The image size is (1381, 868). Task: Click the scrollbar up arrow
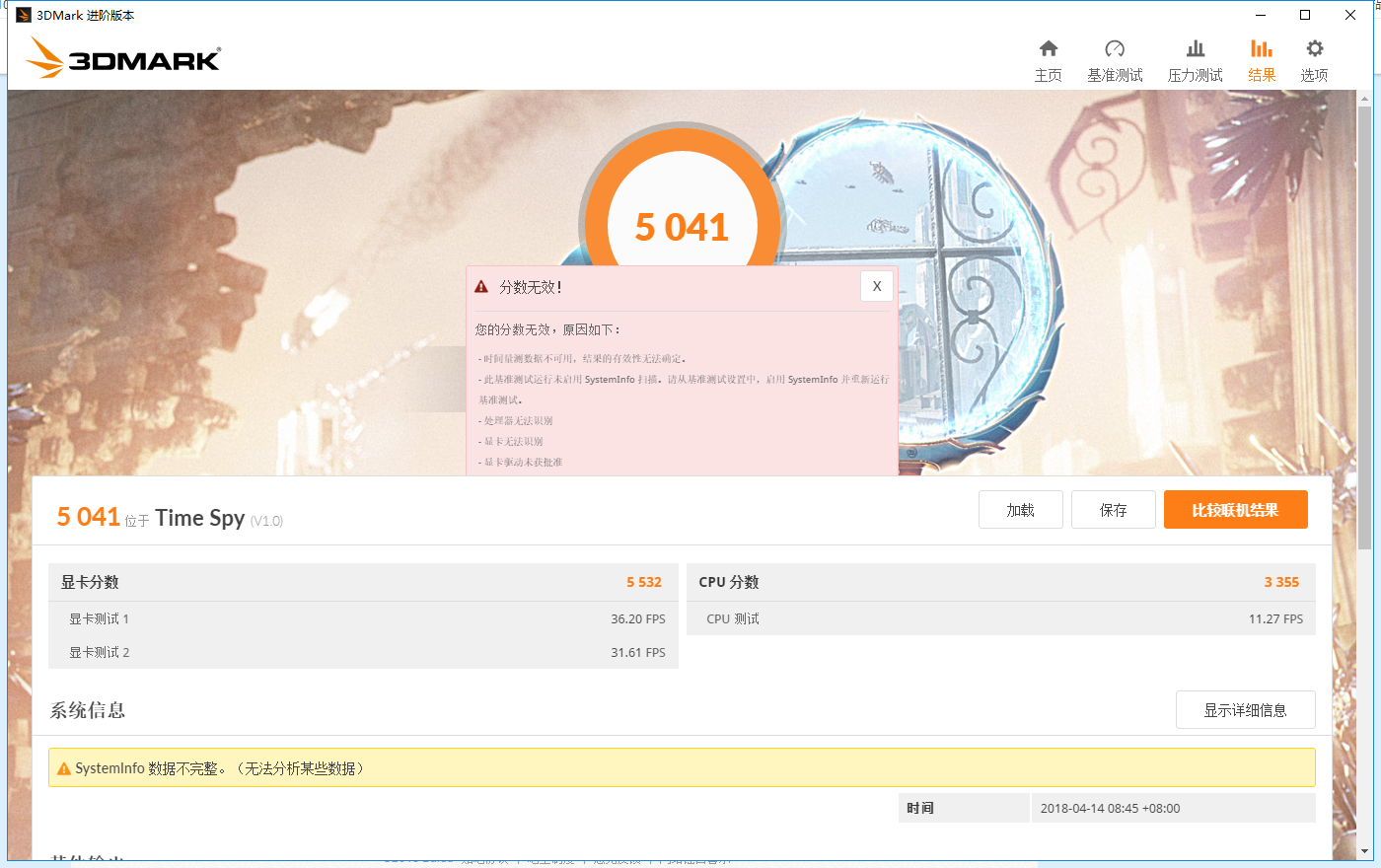[1365, 98]
